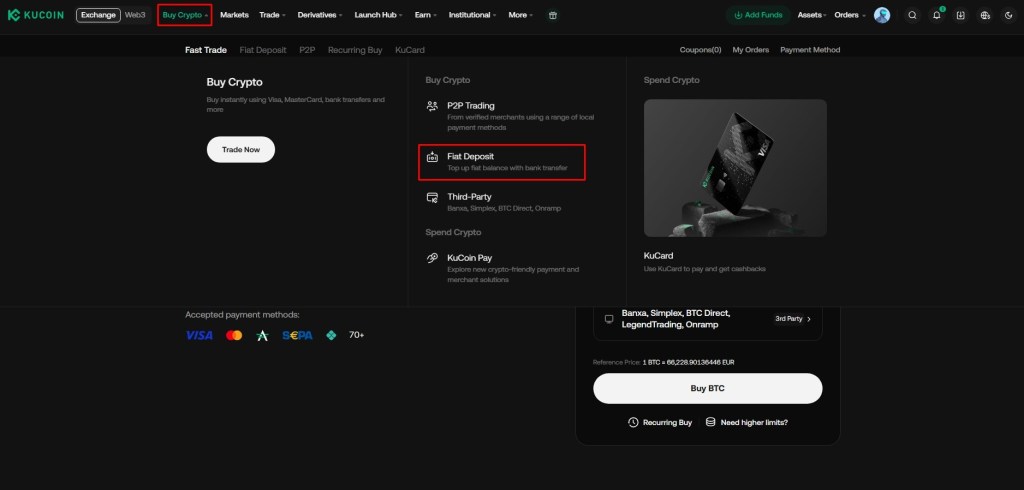The image size is (1024, 490).
Task: Expand the Earn dropdown
Action: coord(426,15)
